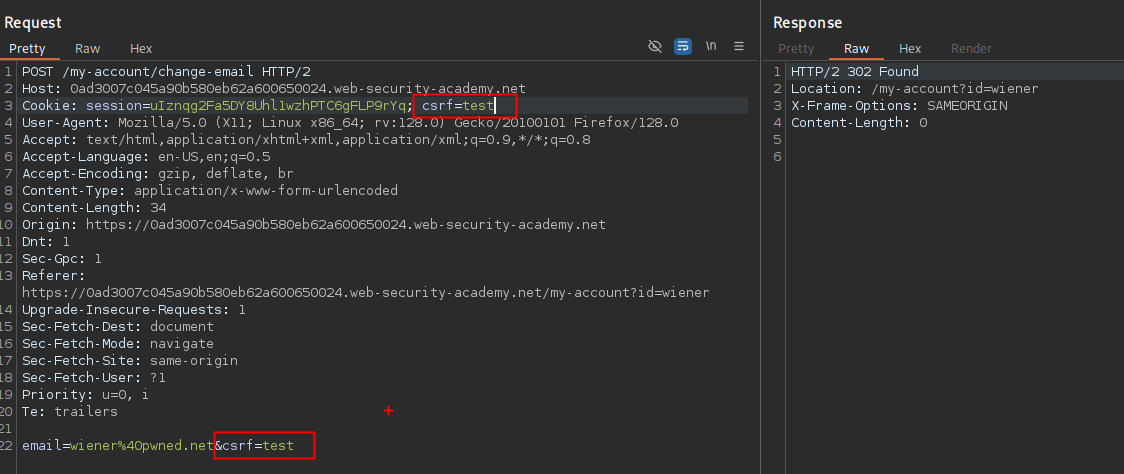Switch to the Request Raw tab
Viewport: 1124px width, 474px height.
pos(88,48)
